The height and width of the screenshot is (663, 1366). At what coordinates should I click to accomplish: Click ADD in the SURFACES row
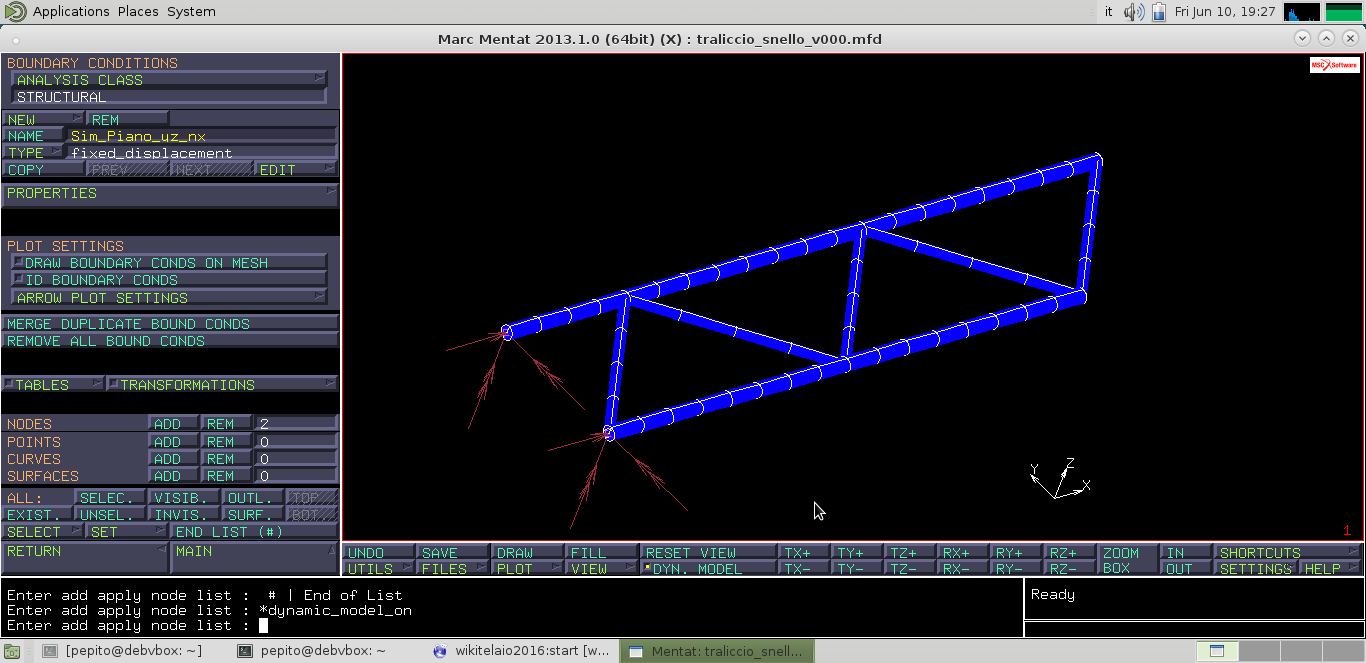click(x=173, y=476)
